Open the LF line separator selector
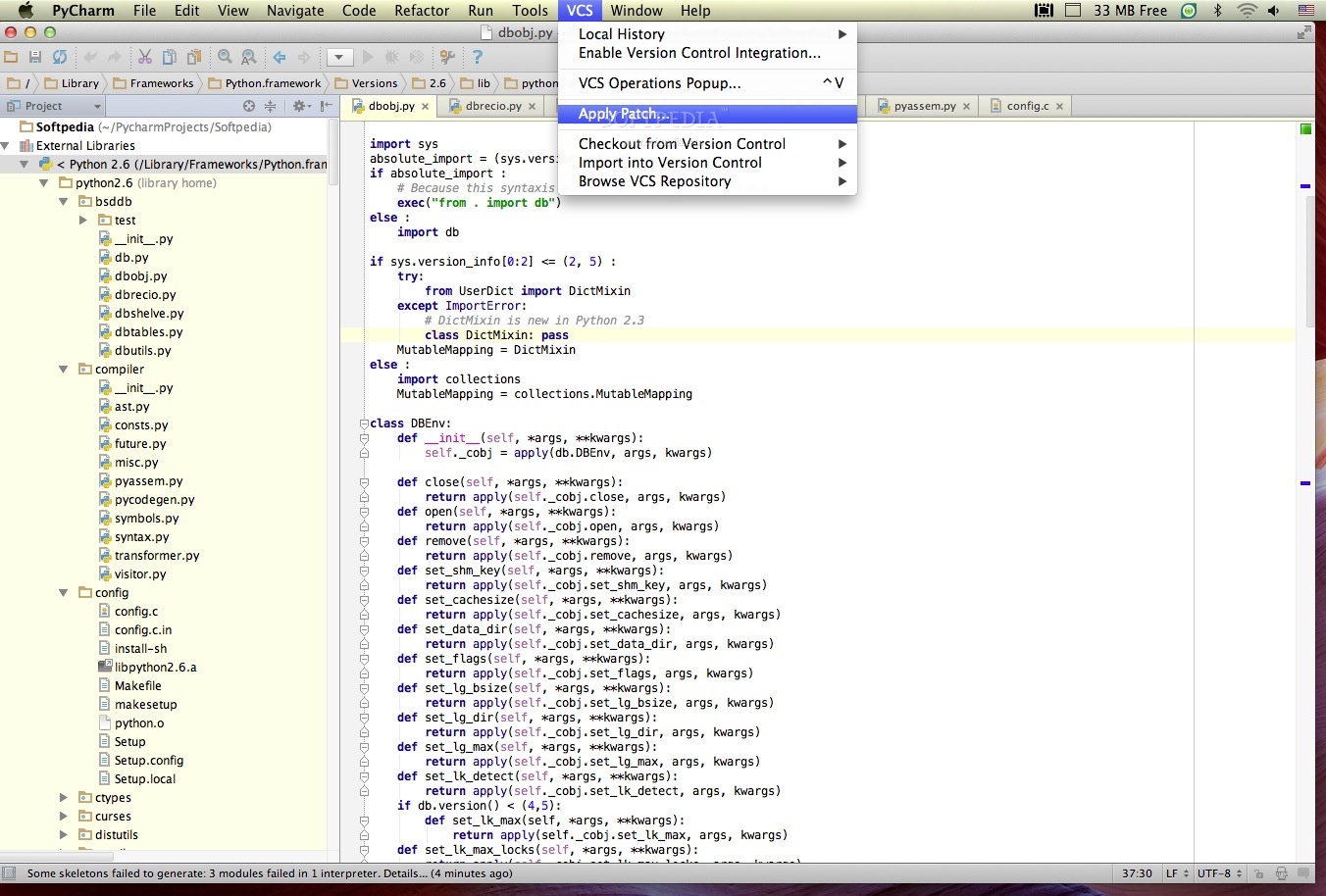This screenshot has height=896, width=1326. 1177,873
